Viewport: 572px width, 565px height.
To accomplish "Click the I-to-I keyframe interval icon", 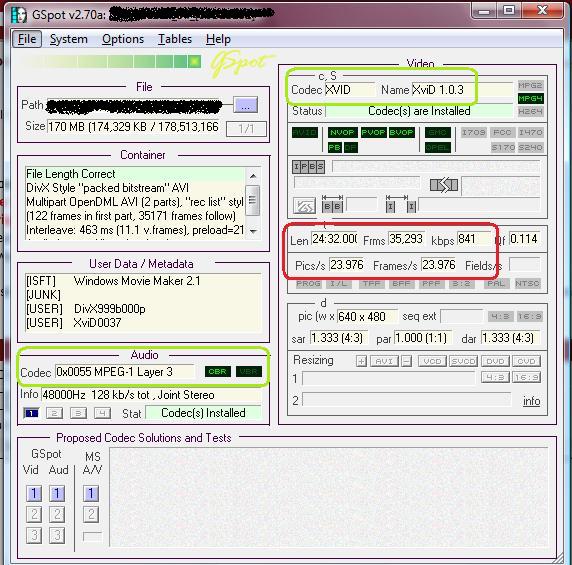I will [x=401, y=205].
